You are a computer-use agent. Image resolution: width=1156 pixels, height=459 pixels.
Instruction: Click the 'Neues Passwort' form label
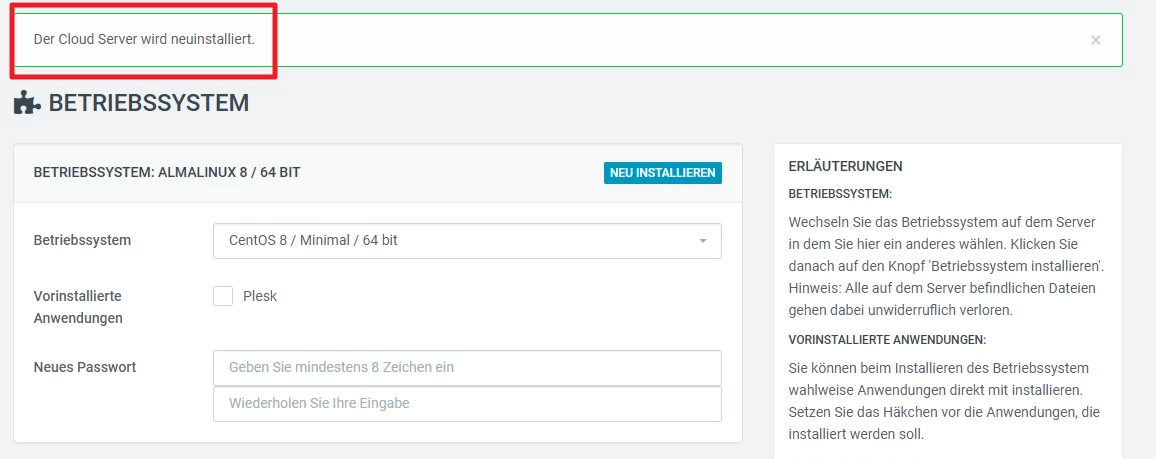85,367
